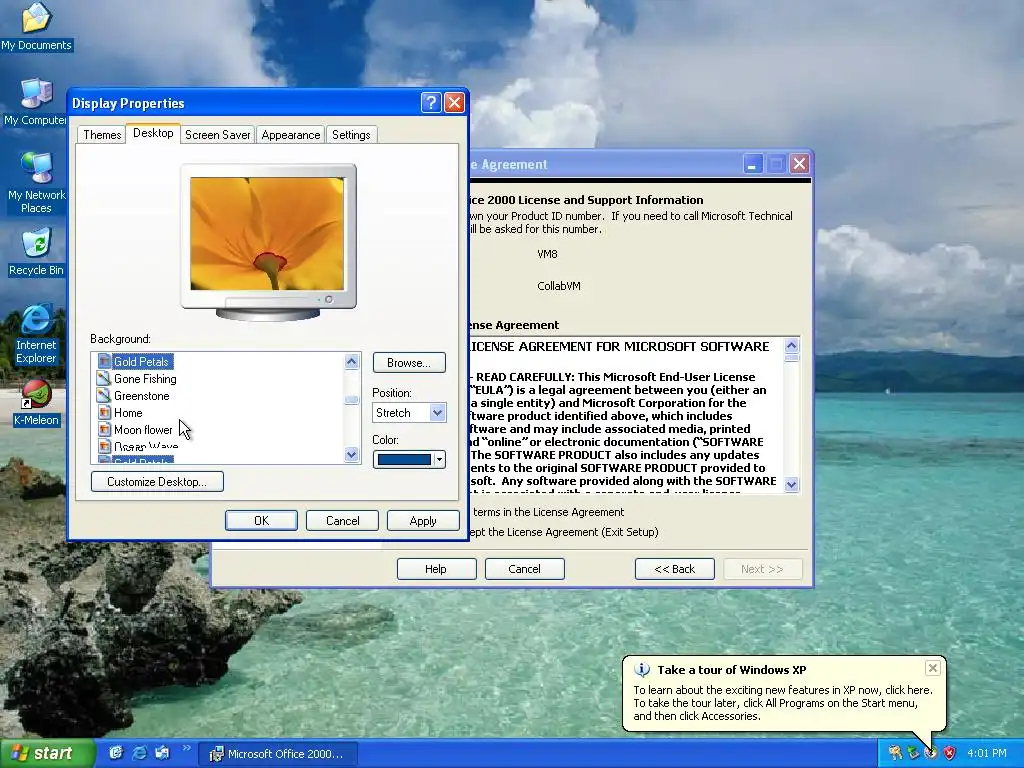Click the background list scrollbar thumb
The width and height of the screenshot is (1024, 768).
351,400
